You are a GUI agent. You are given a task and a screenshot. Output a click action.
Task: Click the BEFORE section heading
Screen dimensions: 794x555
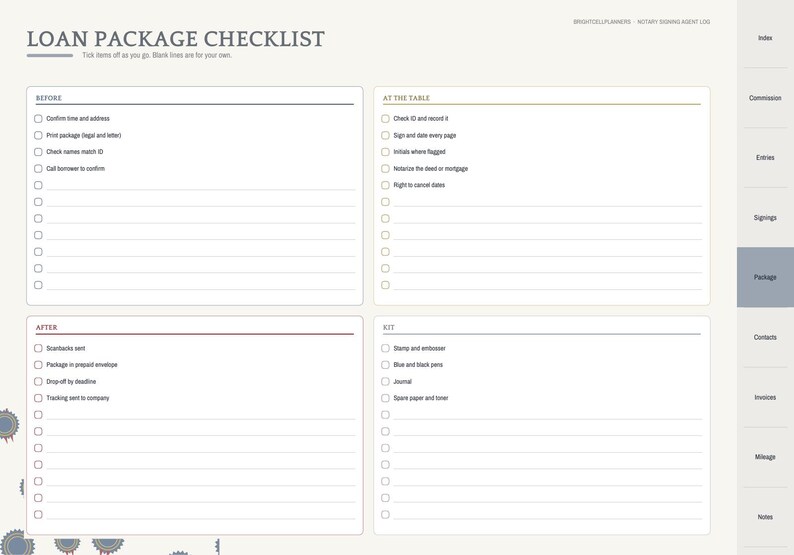point(49,98)
